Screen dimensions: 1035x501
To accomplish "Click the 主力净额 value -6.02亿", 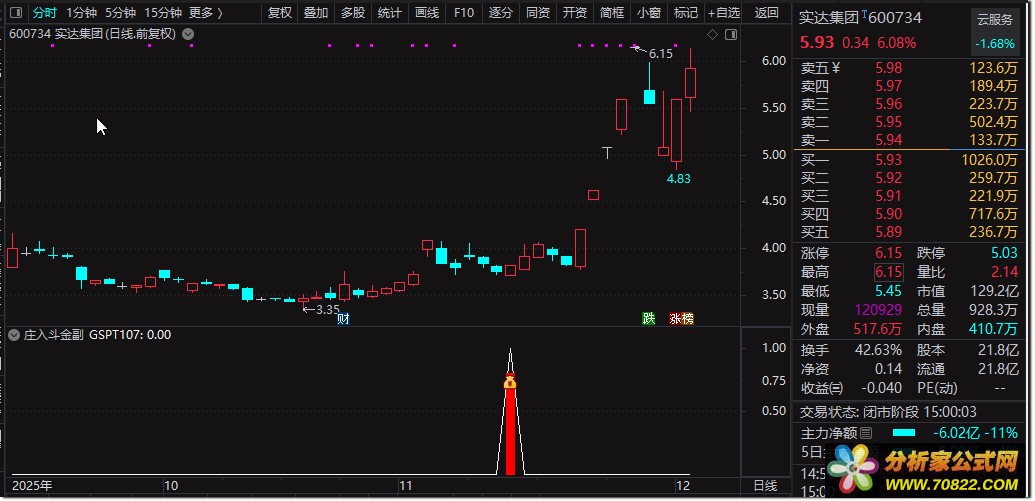I will 955,433.
